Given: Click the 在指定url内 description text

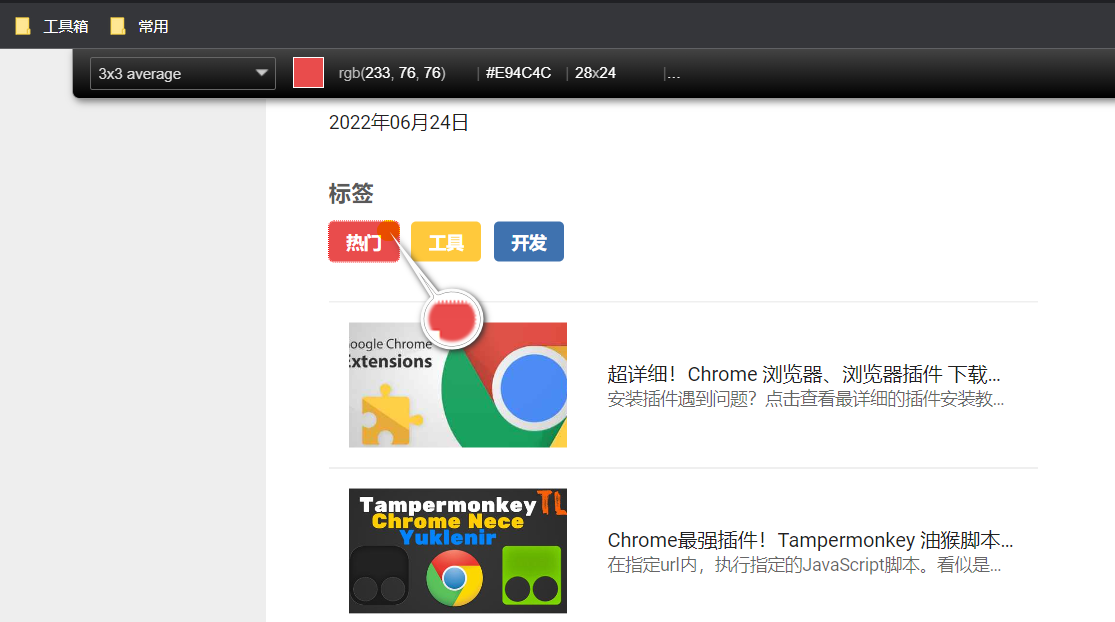Looking at the screenshot, I should [x=804, y=565].
